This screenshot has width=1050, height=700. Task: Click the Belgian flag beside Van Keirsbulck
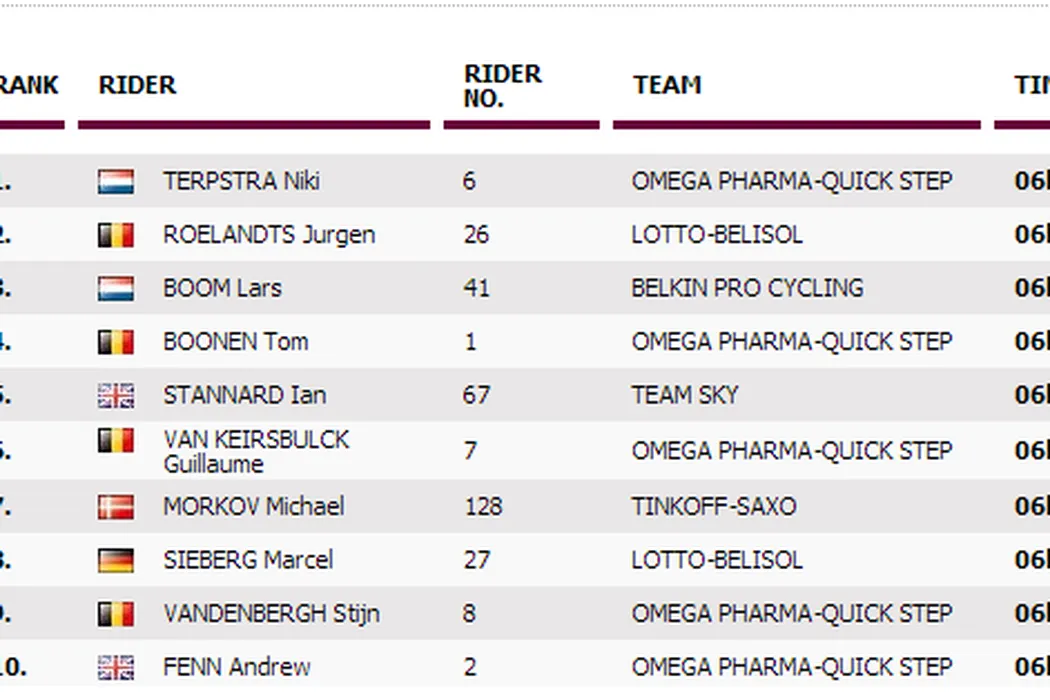click(x=116, y=441)
